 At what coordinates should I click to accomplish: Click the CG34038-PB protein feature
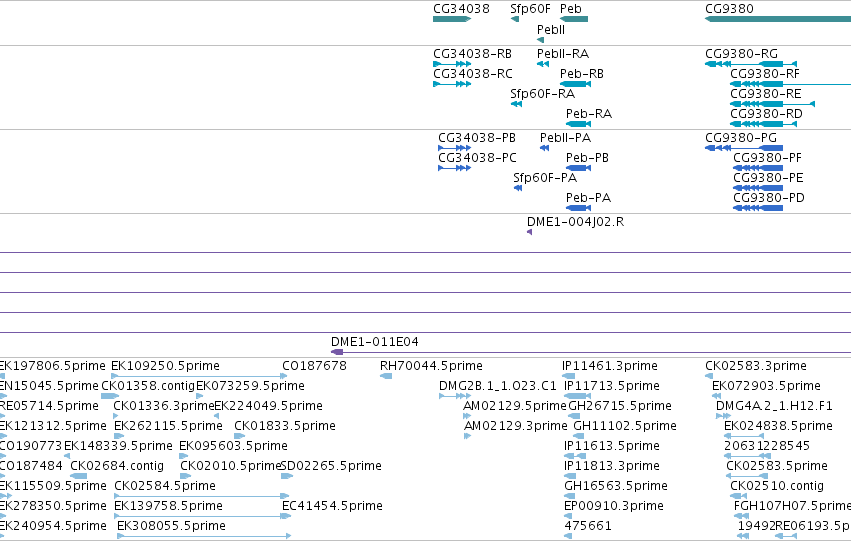[x=454, y=148]
